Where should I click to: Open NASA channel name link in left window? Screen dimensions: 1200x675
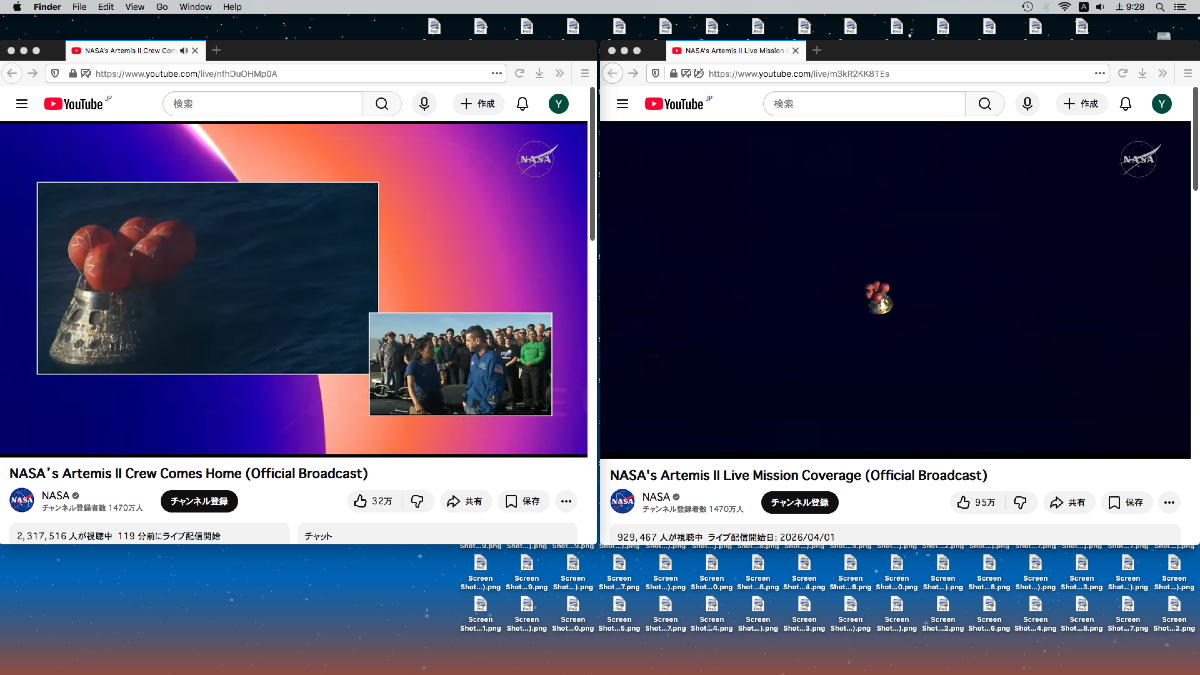55,495
